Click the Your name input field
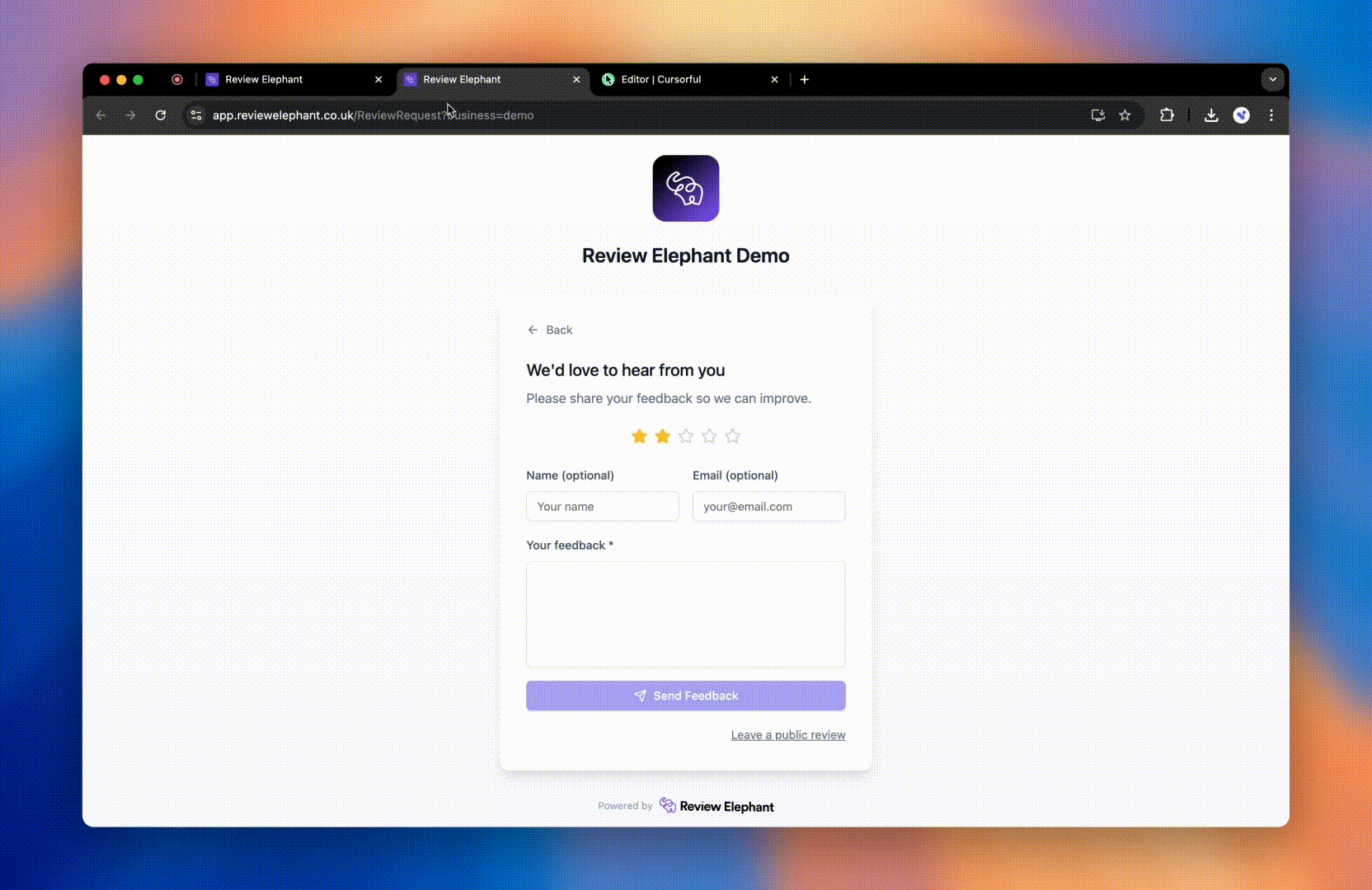The image size is (1372, 890). (x=602, y=507)
